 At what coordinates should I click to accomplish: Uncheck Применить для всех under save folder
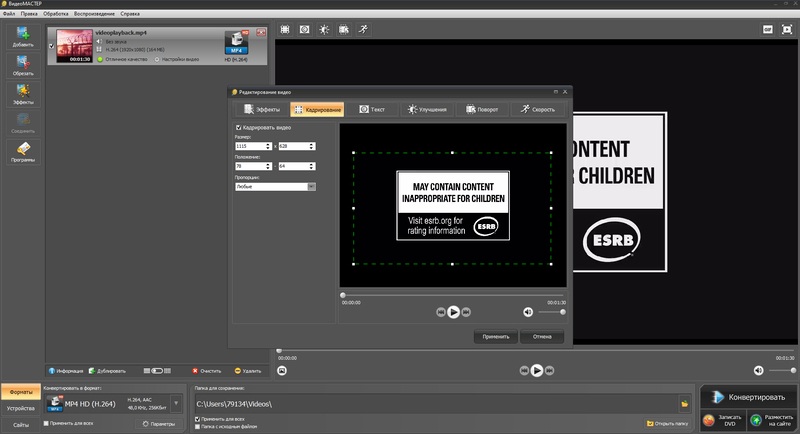(x=197, y=419)
